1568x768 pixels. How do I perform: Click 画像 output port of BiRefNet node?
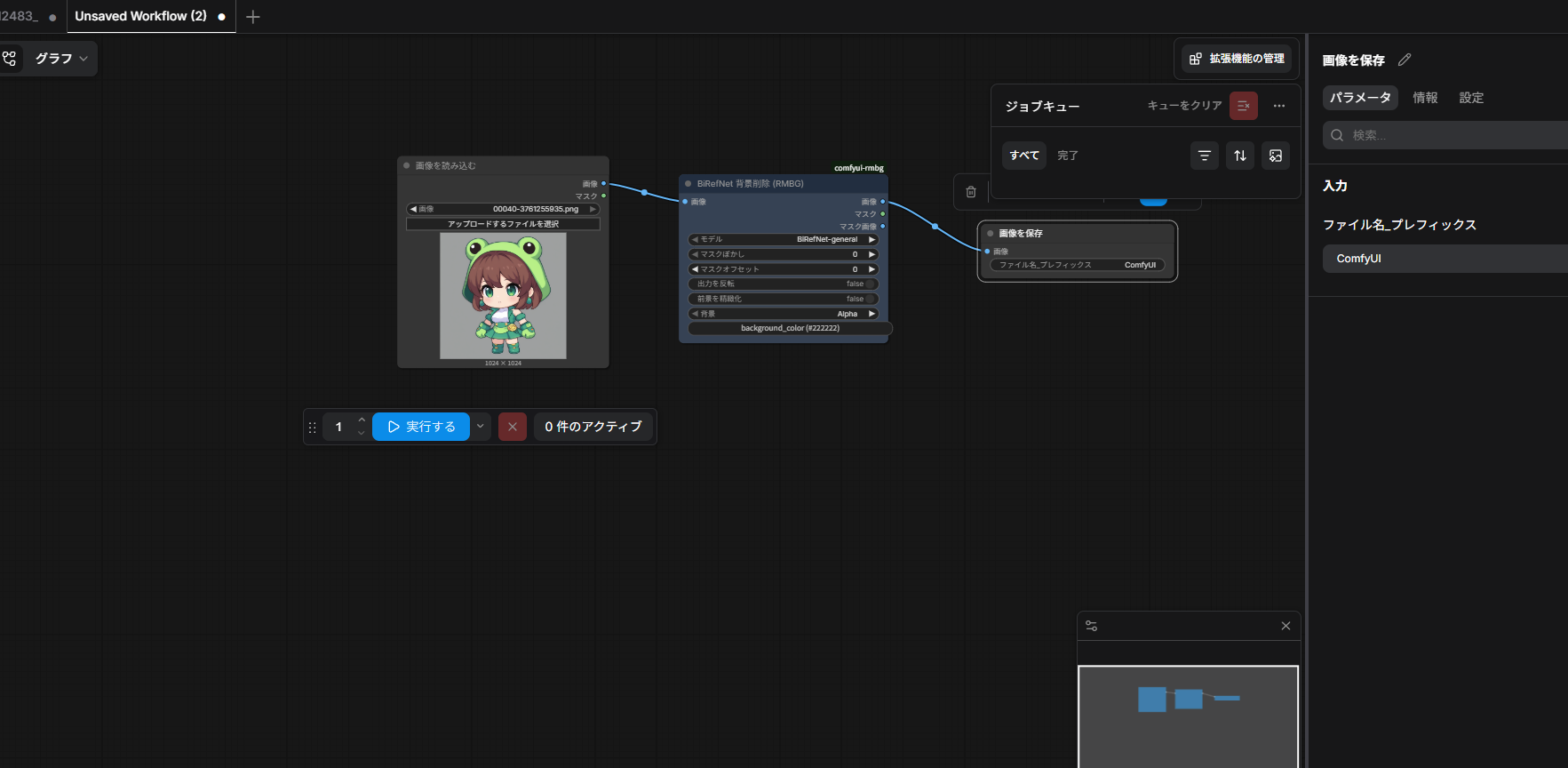point(882,202)
